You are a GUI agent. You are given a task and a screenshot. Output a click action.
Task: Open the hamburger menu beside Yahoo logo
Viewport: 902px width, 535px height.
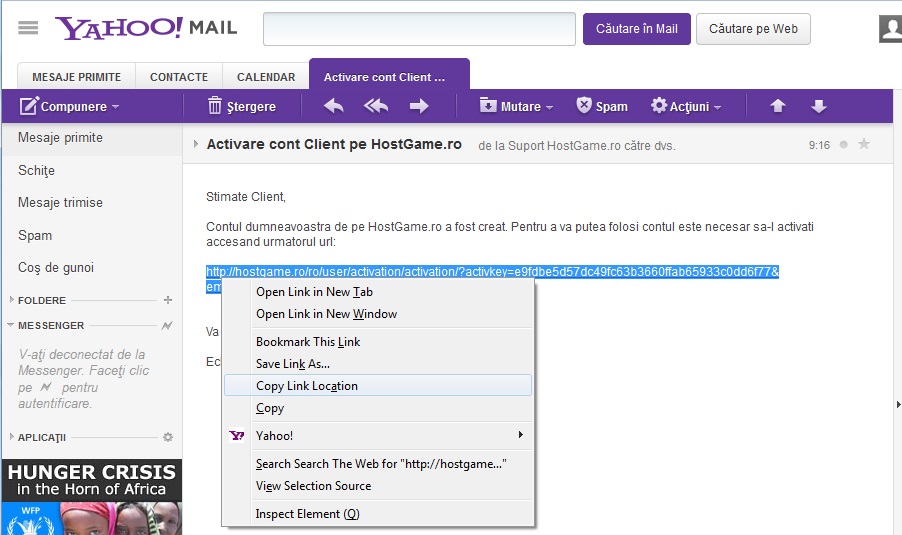pos(28,28)
